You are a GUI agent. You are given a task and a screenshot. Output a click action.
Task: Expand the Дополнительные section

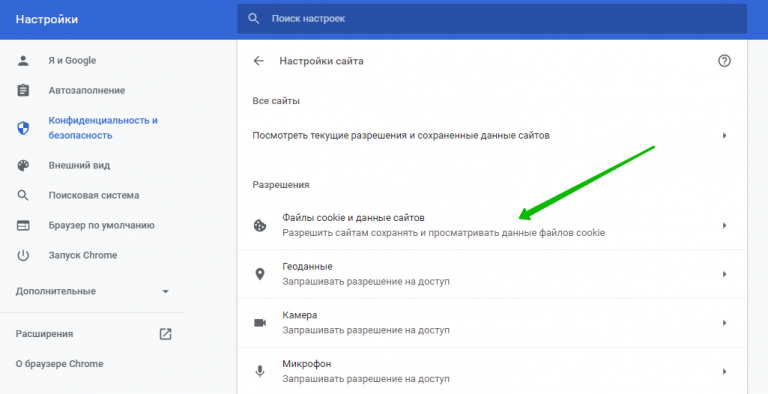coord(93,291)
